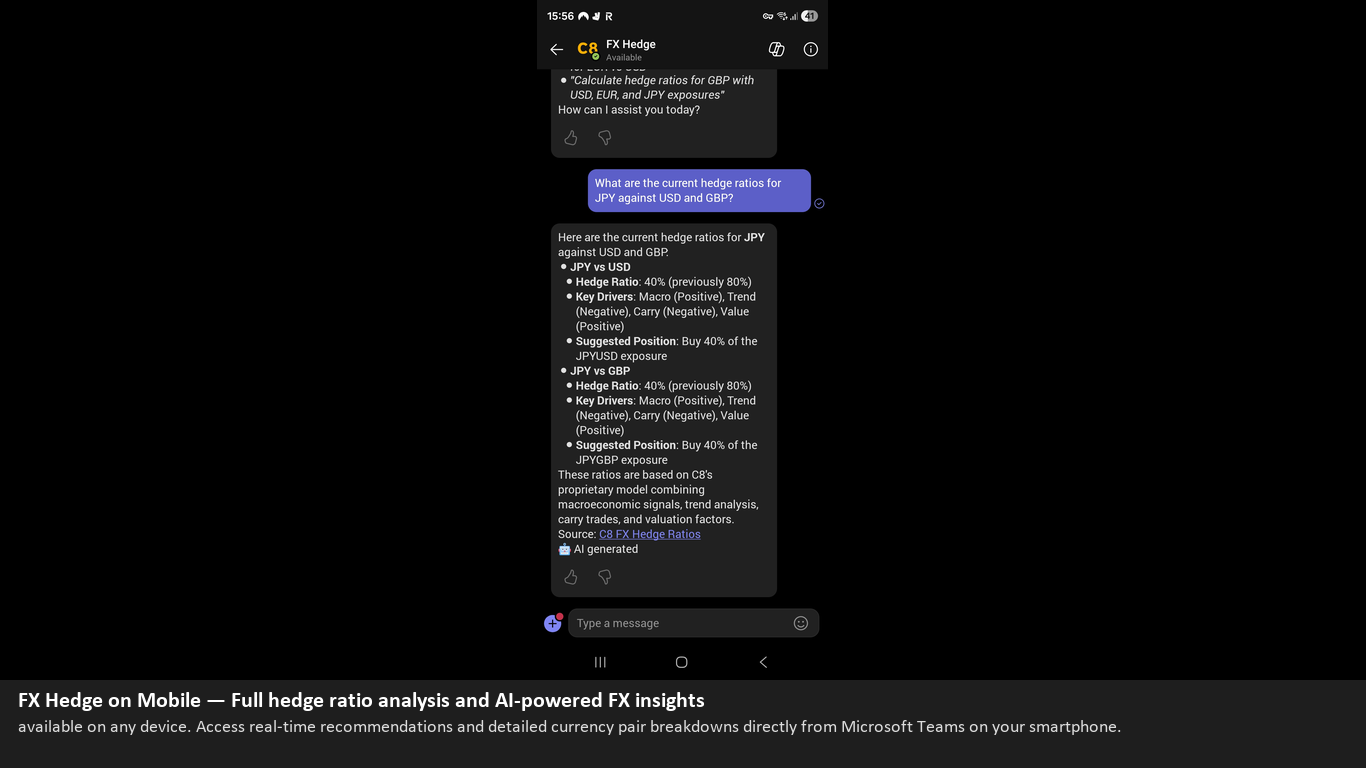
Task: Show Android recent apps
Action: tap(600, 662)
